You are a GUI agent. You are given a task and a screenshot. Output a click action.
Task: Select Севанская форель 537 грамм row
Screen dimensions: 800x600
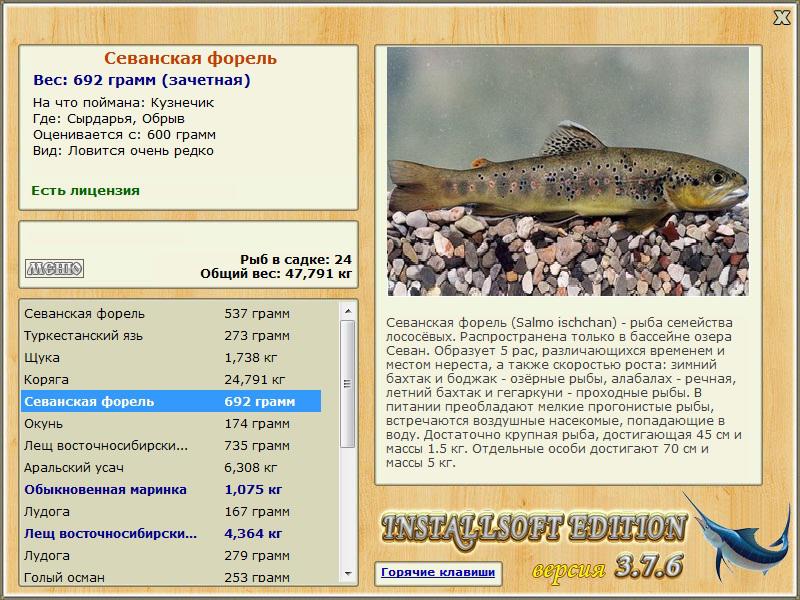tap(171, 313)
